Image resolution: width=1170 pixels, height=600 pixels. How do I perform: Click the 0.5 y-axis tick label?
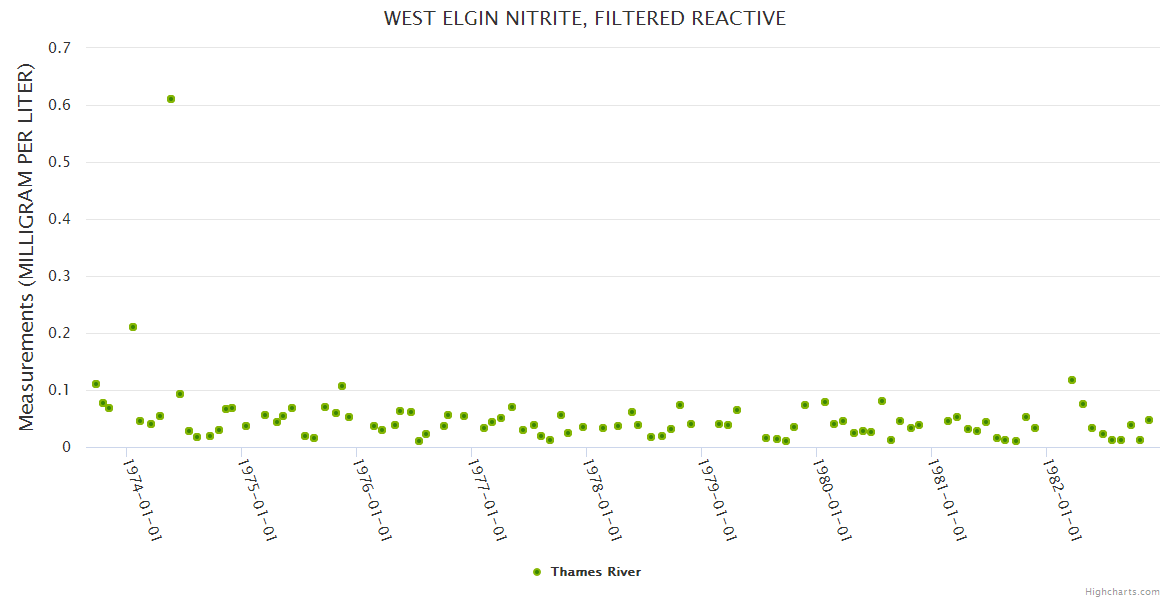click(60, 162)
